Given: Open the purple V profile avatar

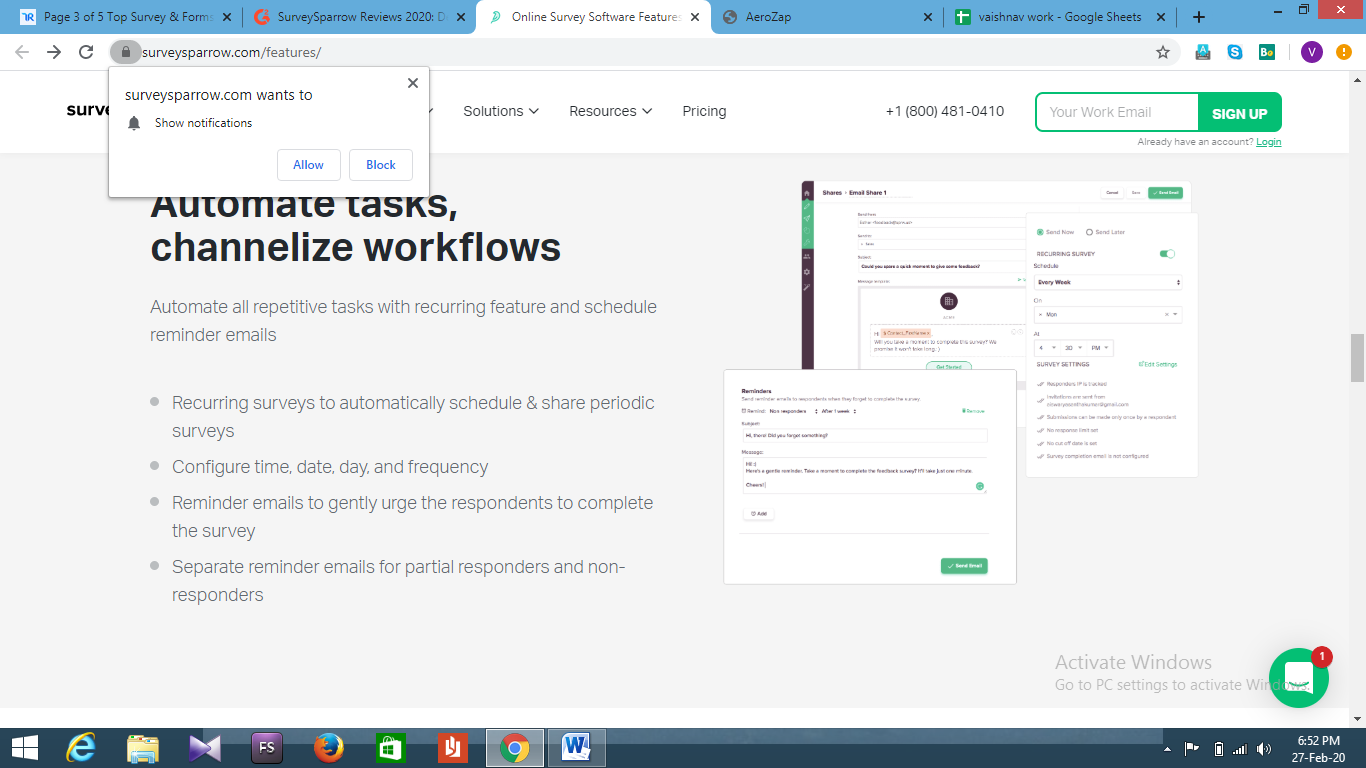Looking at the screenshot, I should coord(1312,52).
